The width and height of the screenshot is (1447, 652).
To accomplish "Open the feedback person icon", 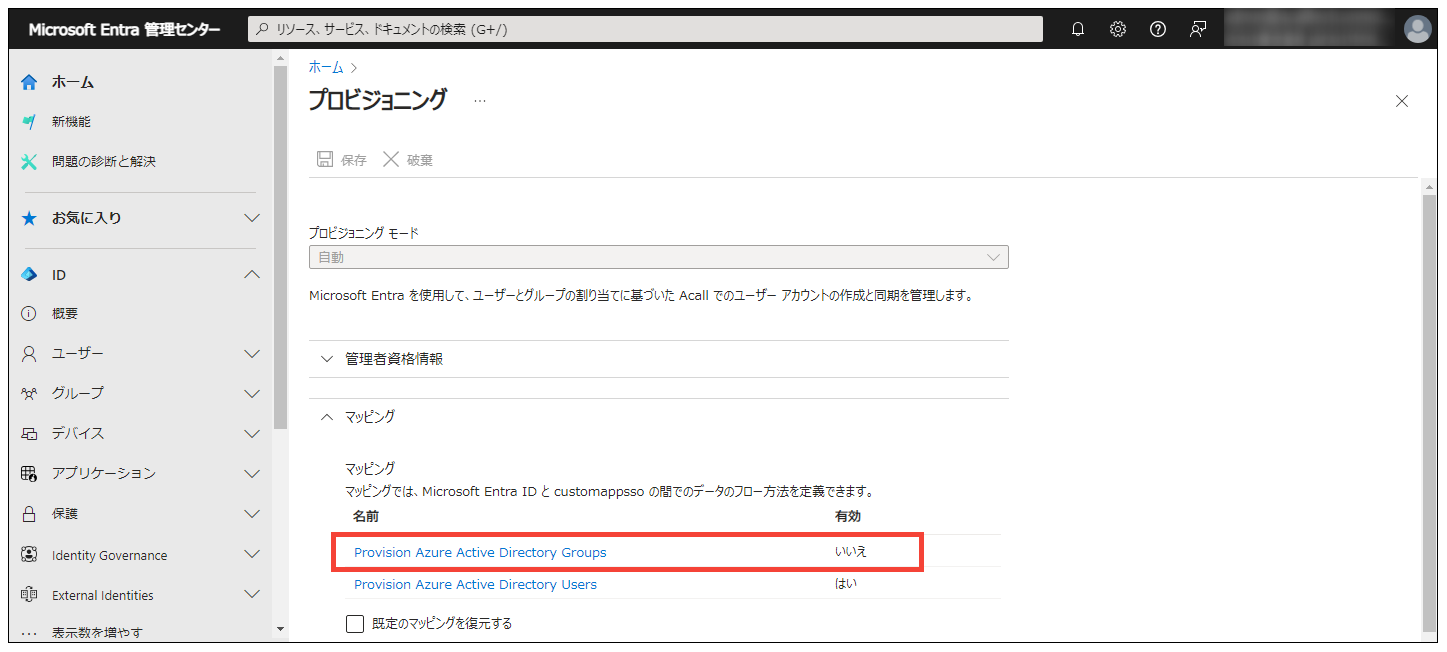I will 1198,29.
